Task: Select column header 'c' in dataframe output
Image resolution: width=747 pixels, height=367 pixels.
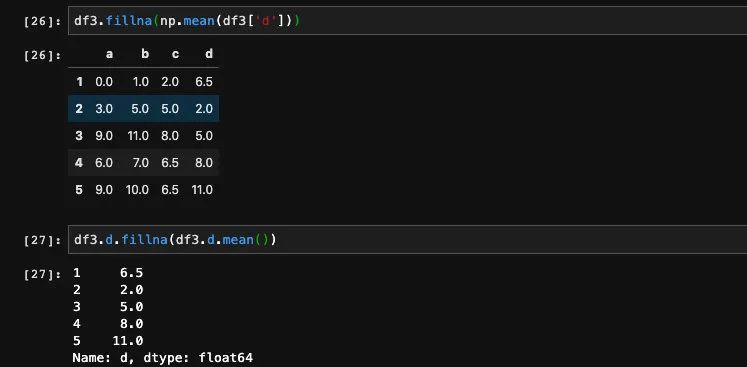Action: (175, 54)
